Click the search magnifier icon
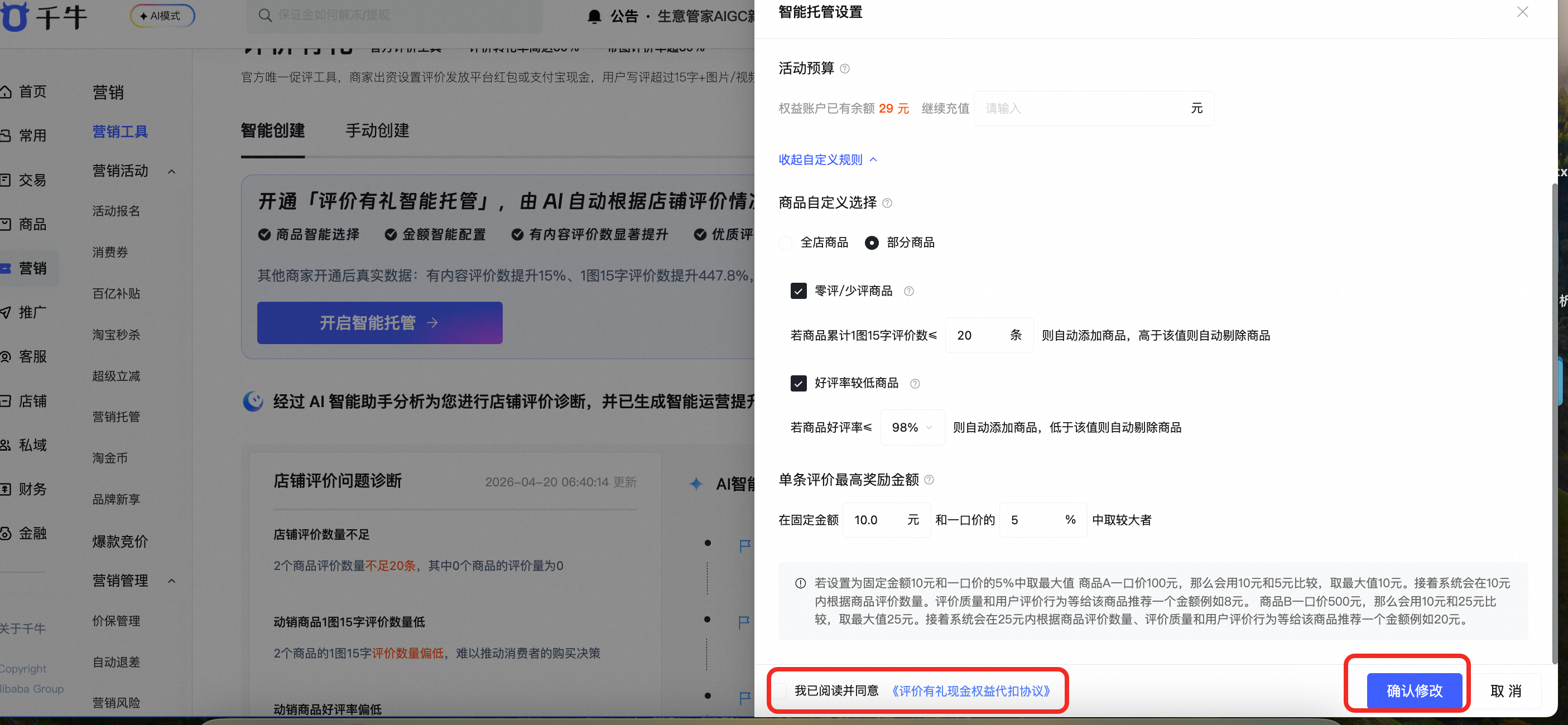 (265, 15)
